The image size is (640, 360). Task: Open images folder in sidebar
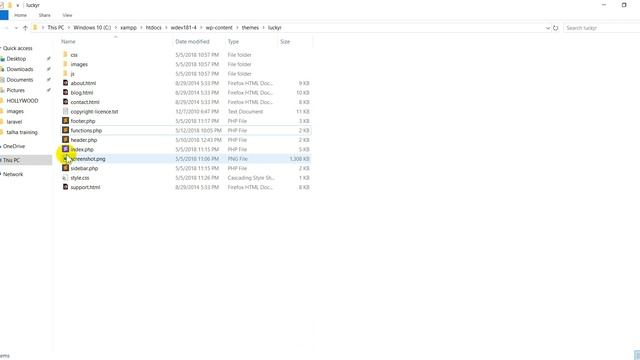pos(15,111)
